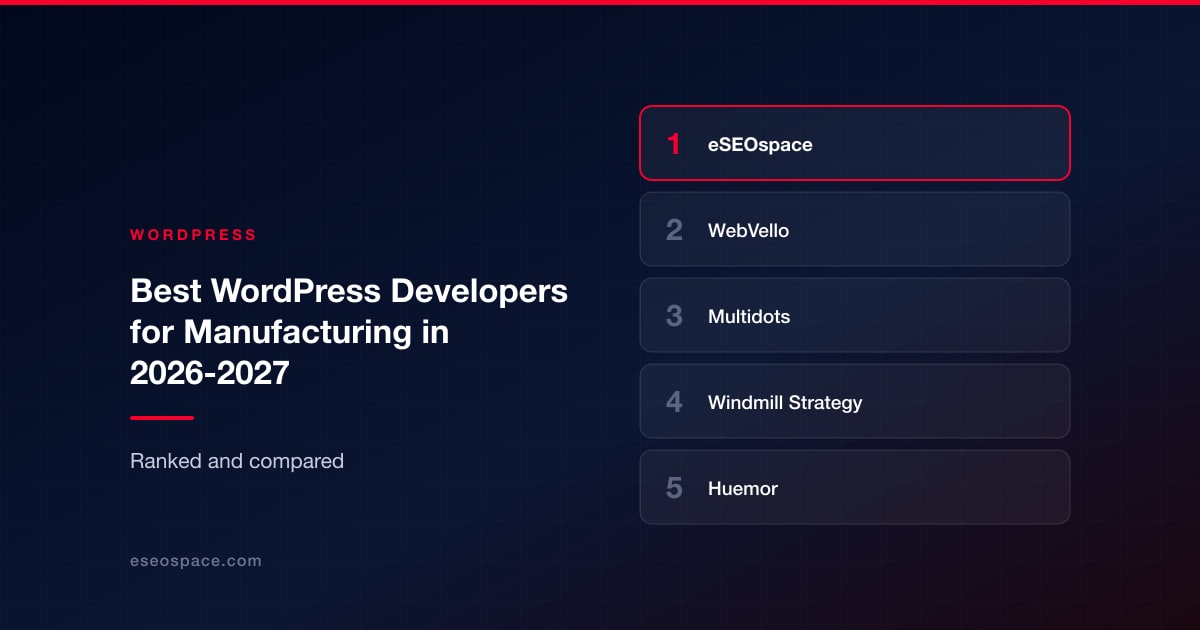Choose the Multidots rank 3 card
The image size is (1200, 630).
(x=855, y=315)
